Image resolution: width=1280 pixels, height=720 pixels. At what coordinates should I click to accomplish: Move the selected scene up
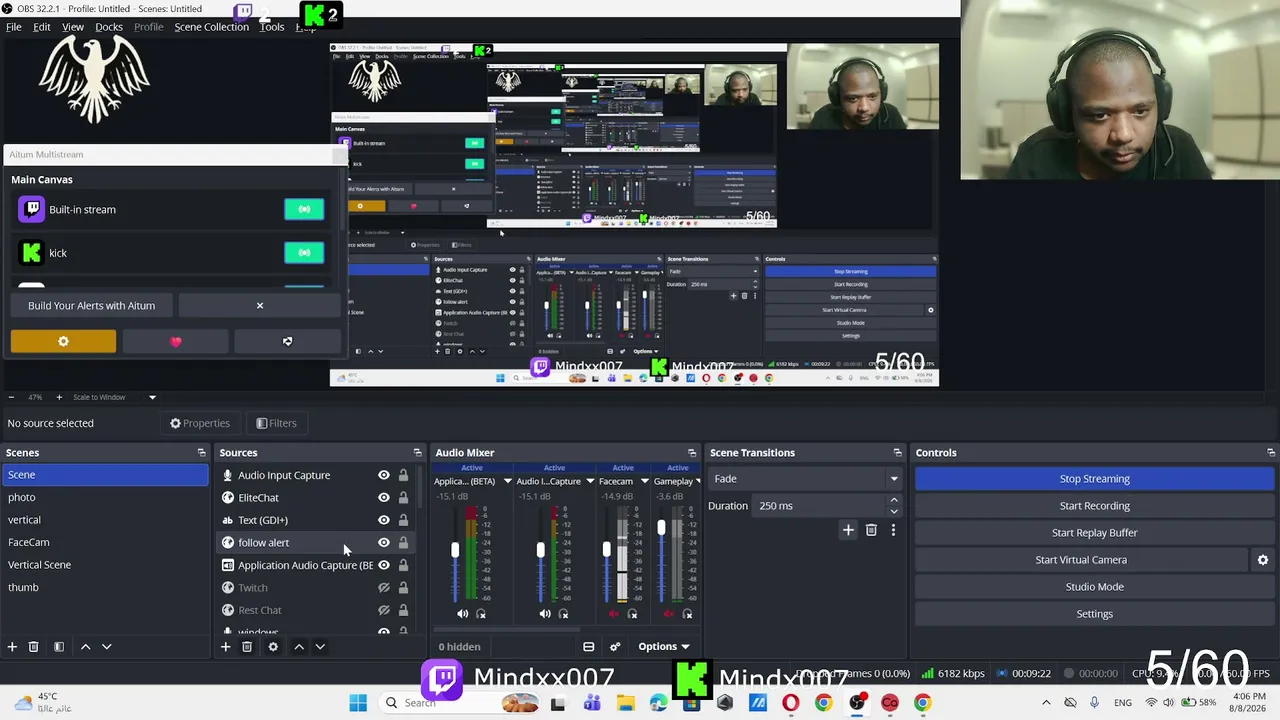pyautogui.click(x=86, y=647)
